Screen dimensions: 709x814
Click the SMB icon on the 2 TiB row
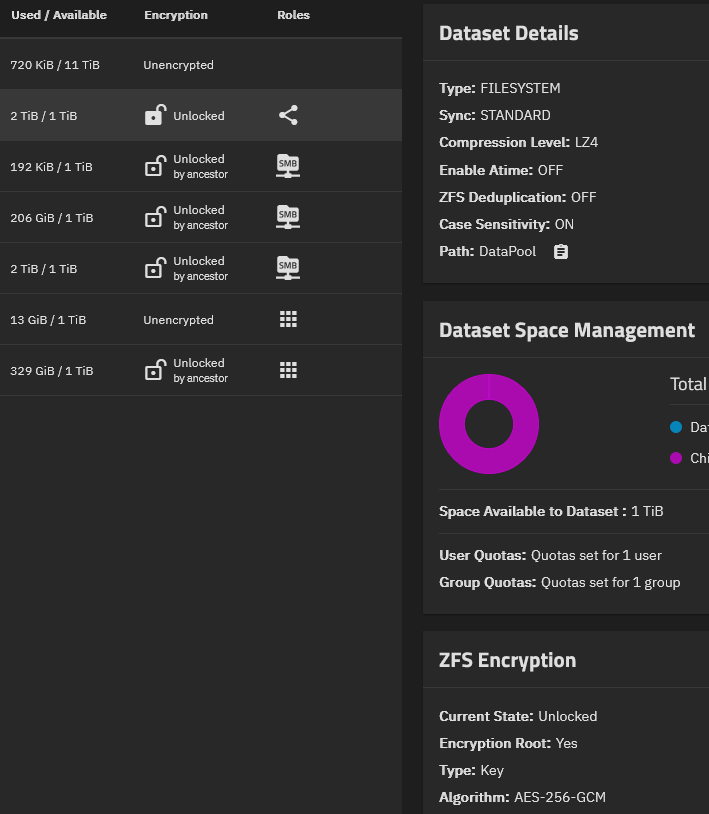288,269
